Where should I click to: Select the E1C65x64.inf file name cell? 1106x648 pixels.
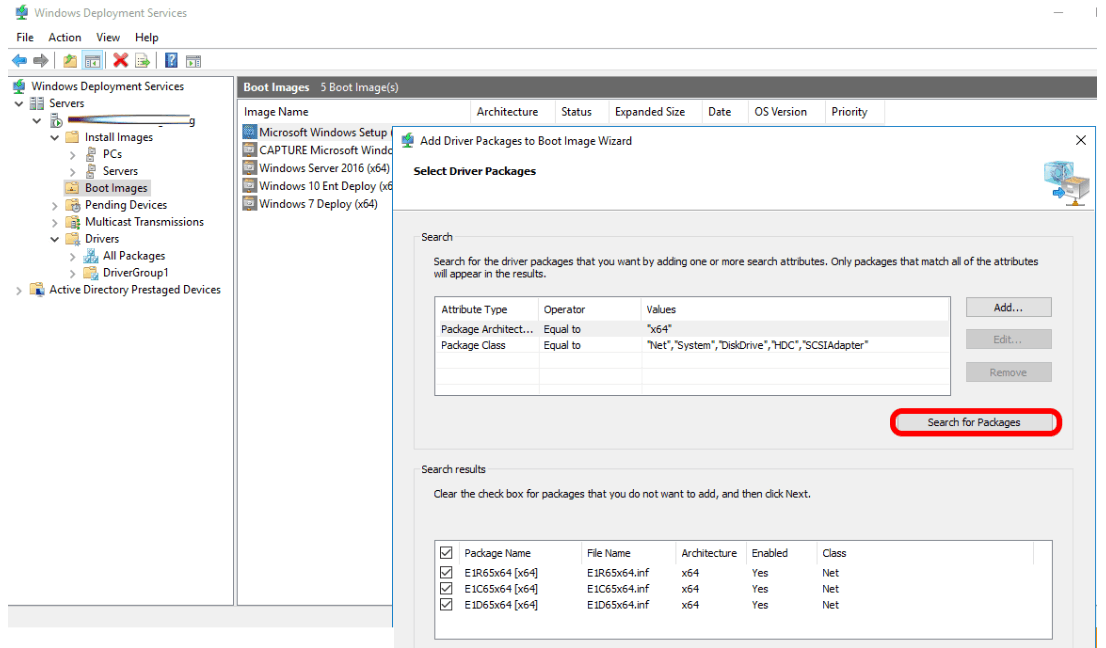click(618, 588)
